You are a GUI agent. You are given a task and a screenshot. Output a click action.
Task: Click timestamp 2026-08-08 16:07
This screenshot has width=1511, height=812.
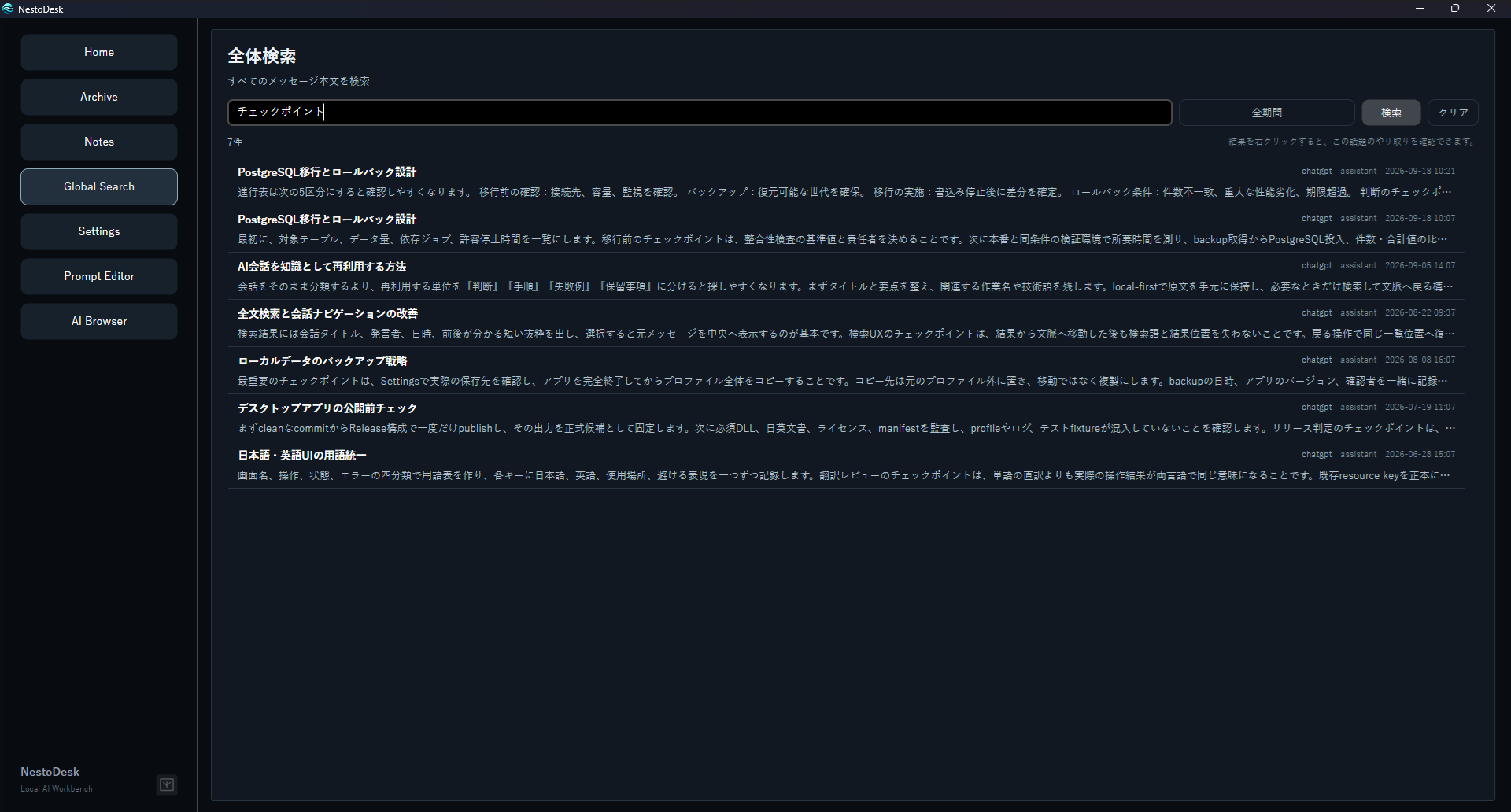click(x=1420, y=360)
